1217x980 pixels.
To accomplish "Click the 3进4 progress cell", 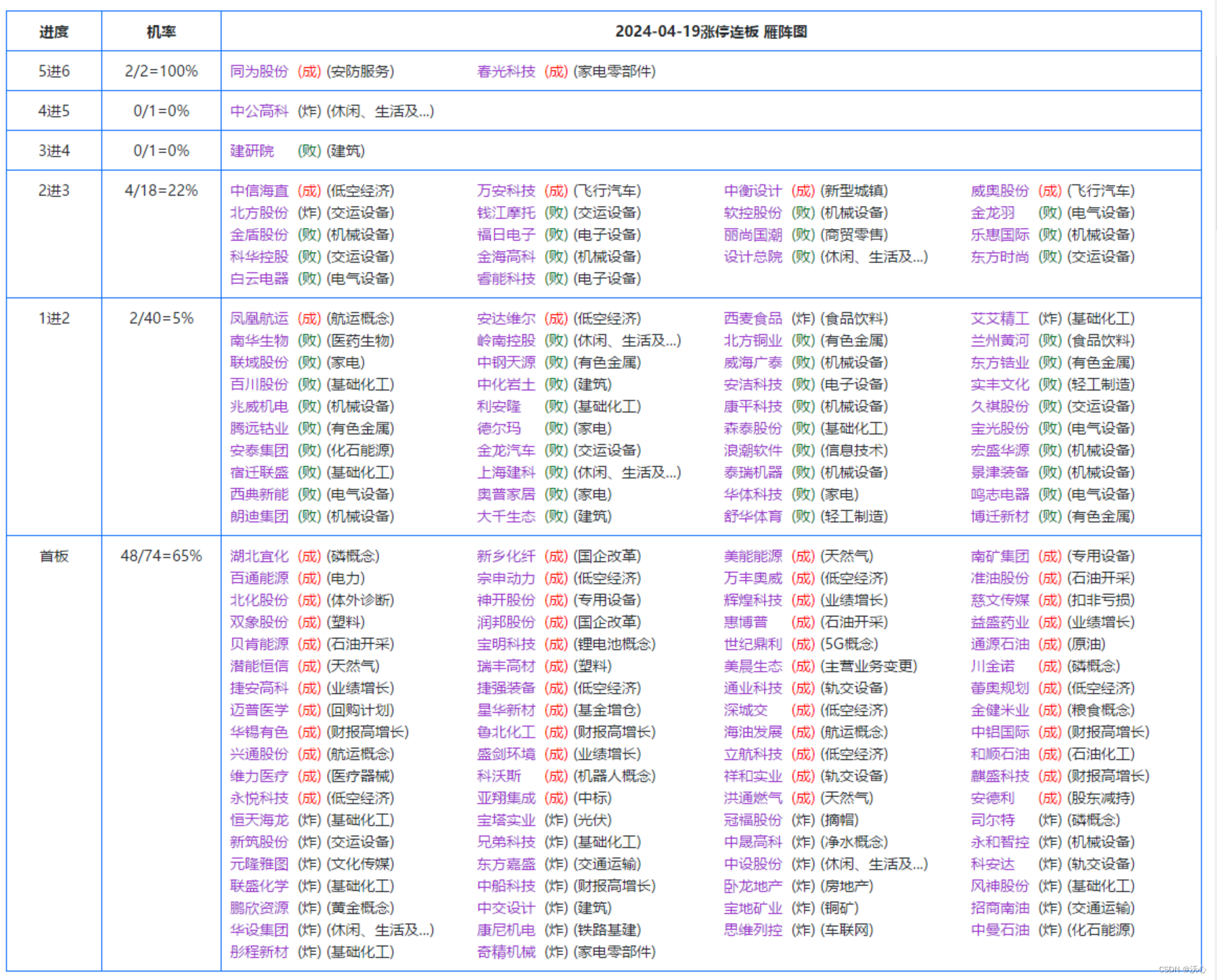I will point(54,151).
